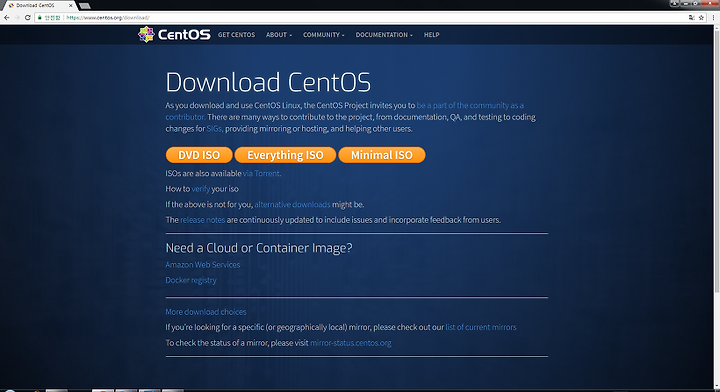Open the Docker registry link

[191, 280]
